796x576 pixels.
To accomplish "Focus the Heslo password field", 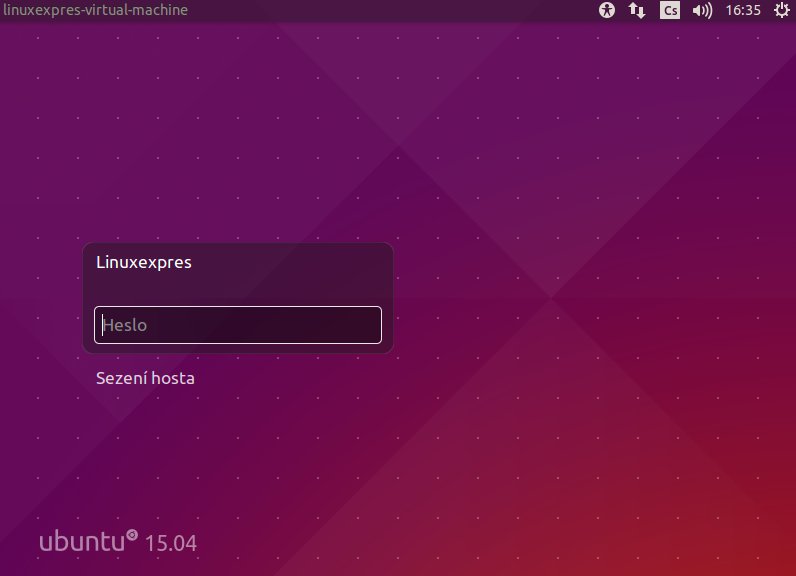I will pos(238,325).
